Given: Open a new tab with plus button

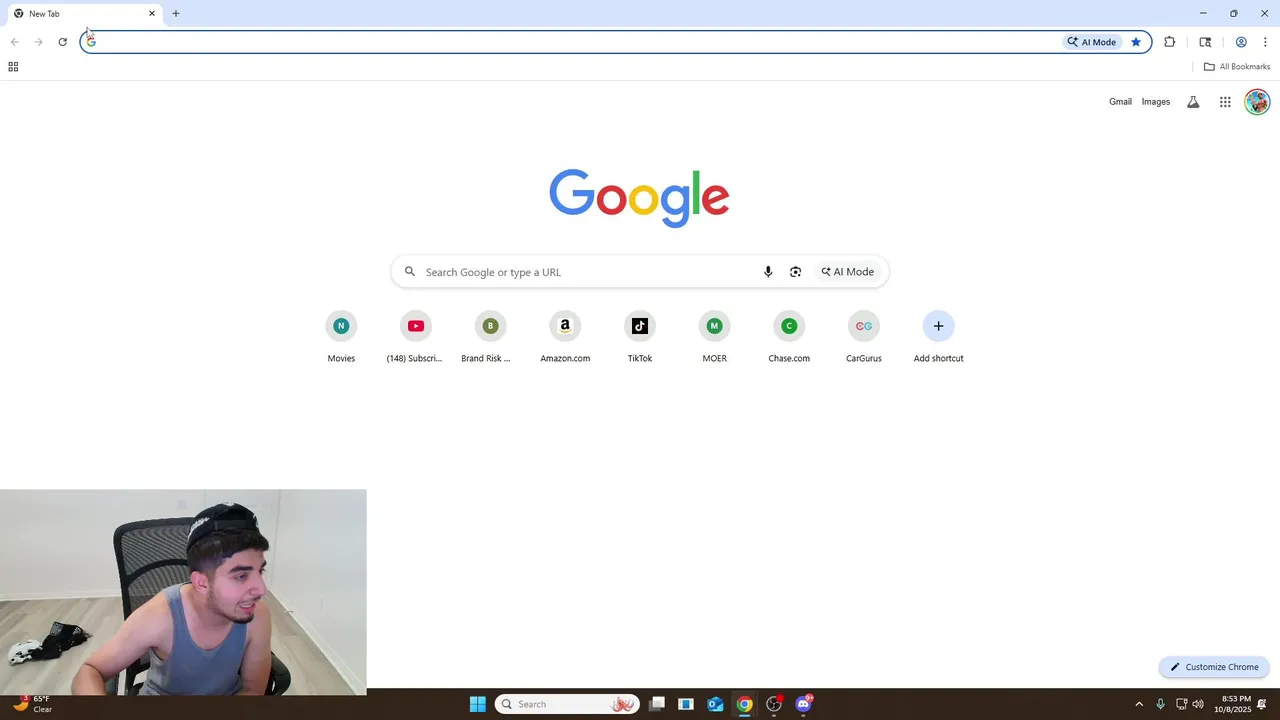Looking at the screenshot, I should pos(176,14).
